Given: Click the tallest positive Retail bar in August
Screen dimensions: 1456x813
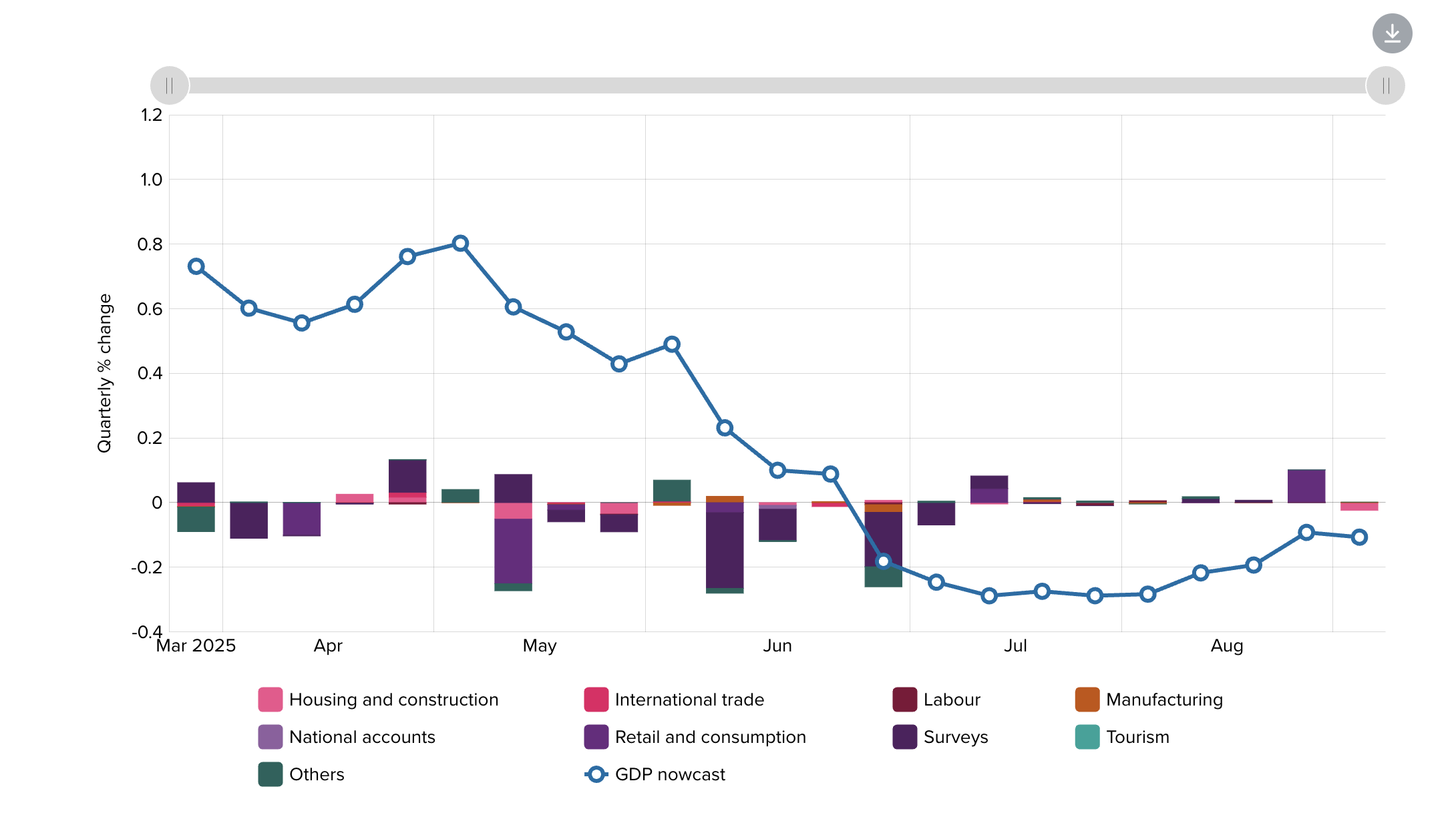Looking at the screenshot, I should point(1306,486).
